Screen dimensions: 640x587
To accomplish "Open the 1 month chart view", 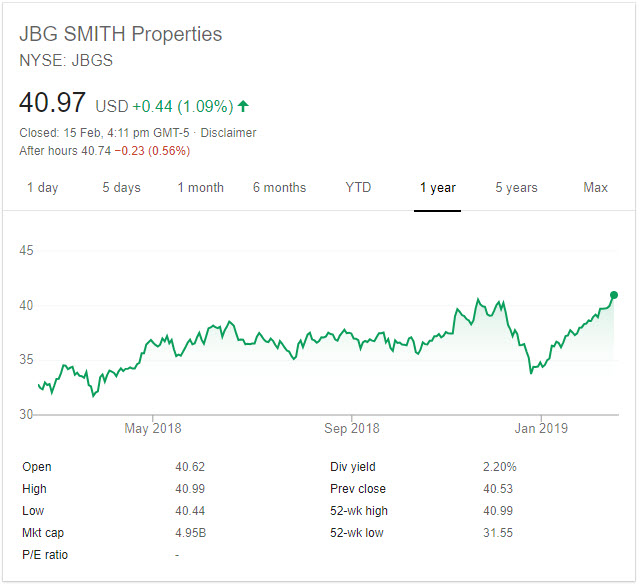I will (x=201, y=188).
